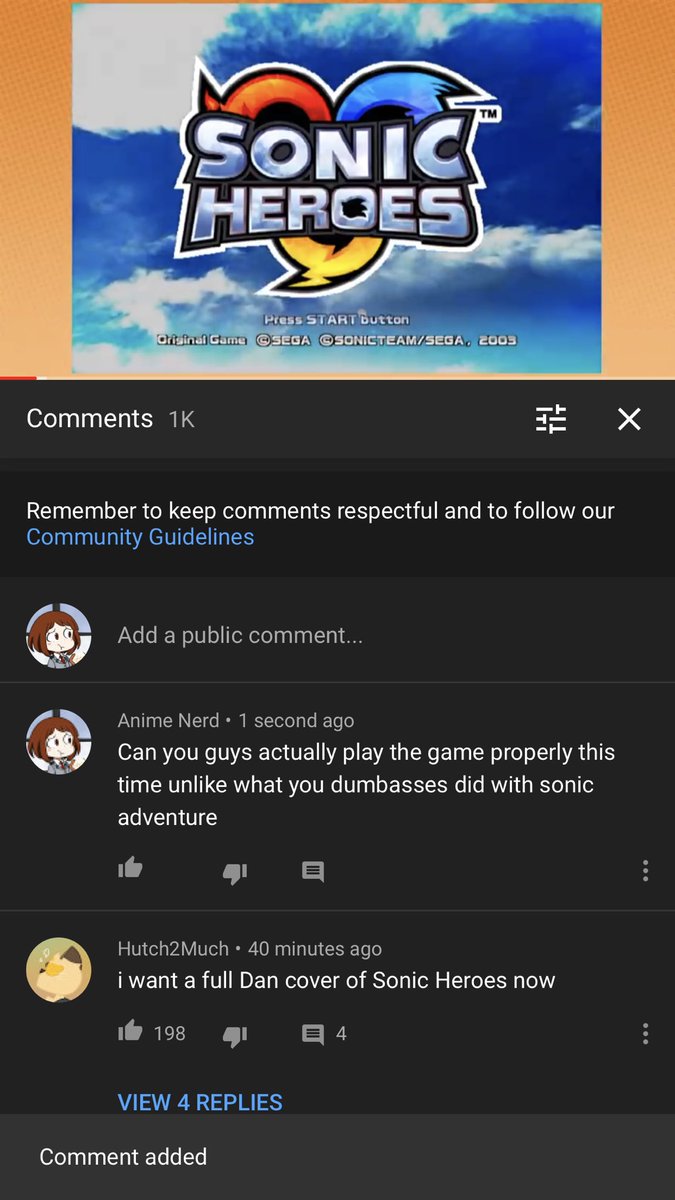Like the Hutch2Much comment

(x=130, y=1031)
